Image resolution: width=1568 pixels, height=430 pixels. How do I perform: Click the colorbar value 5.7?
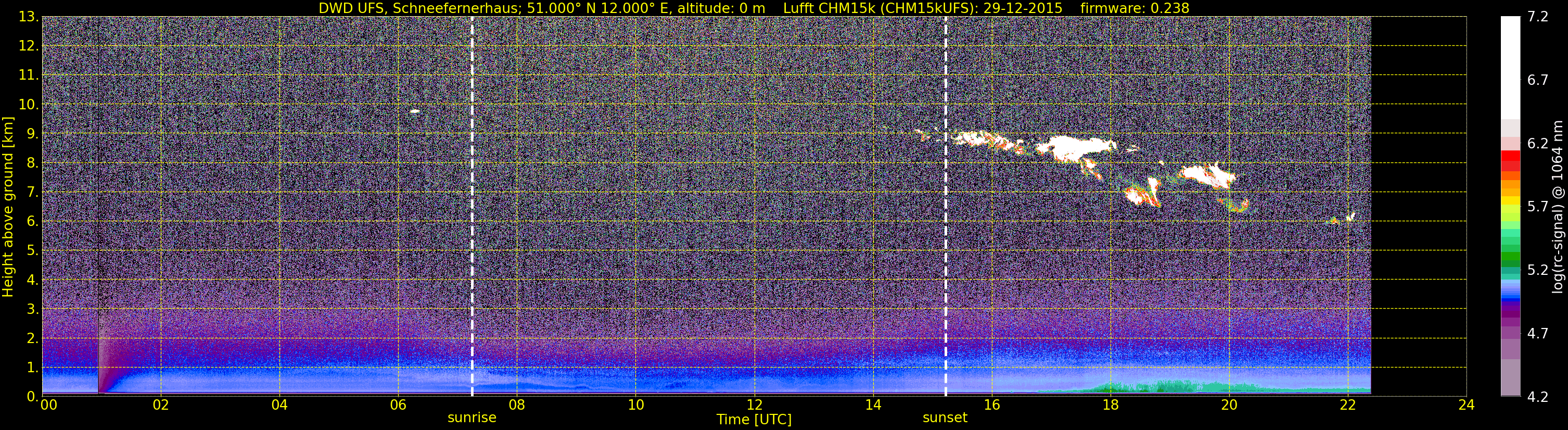pos(1538,207)
